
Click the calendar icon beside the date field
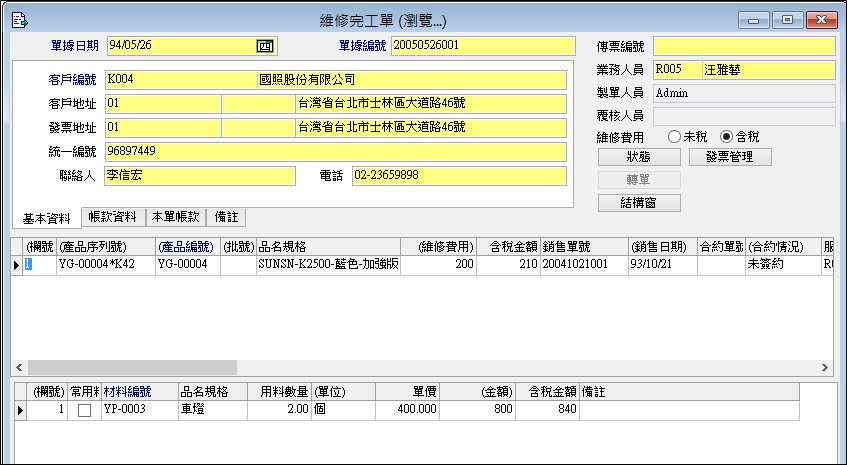pyautogui.click(x=265, y=46)
